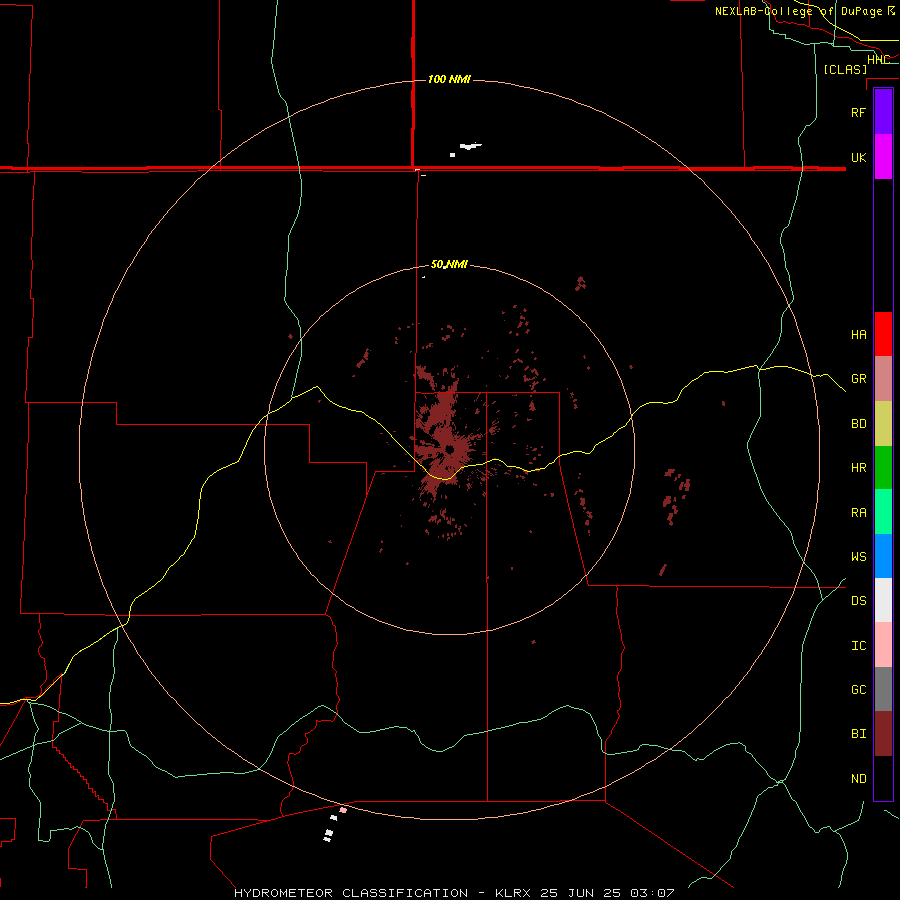Click the HHC product code text
The height and width of the screenshot is (900, 900).
(x=878, y=60)
